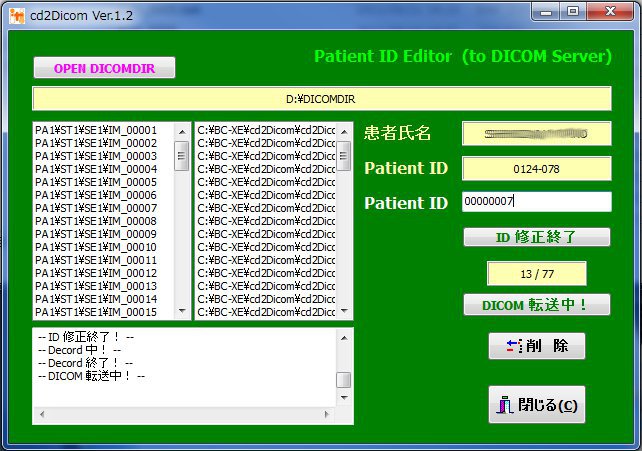
Task: Select PA1¥ST1¥SE1¥IM_00012 in file list
Action: coord(96,273)
